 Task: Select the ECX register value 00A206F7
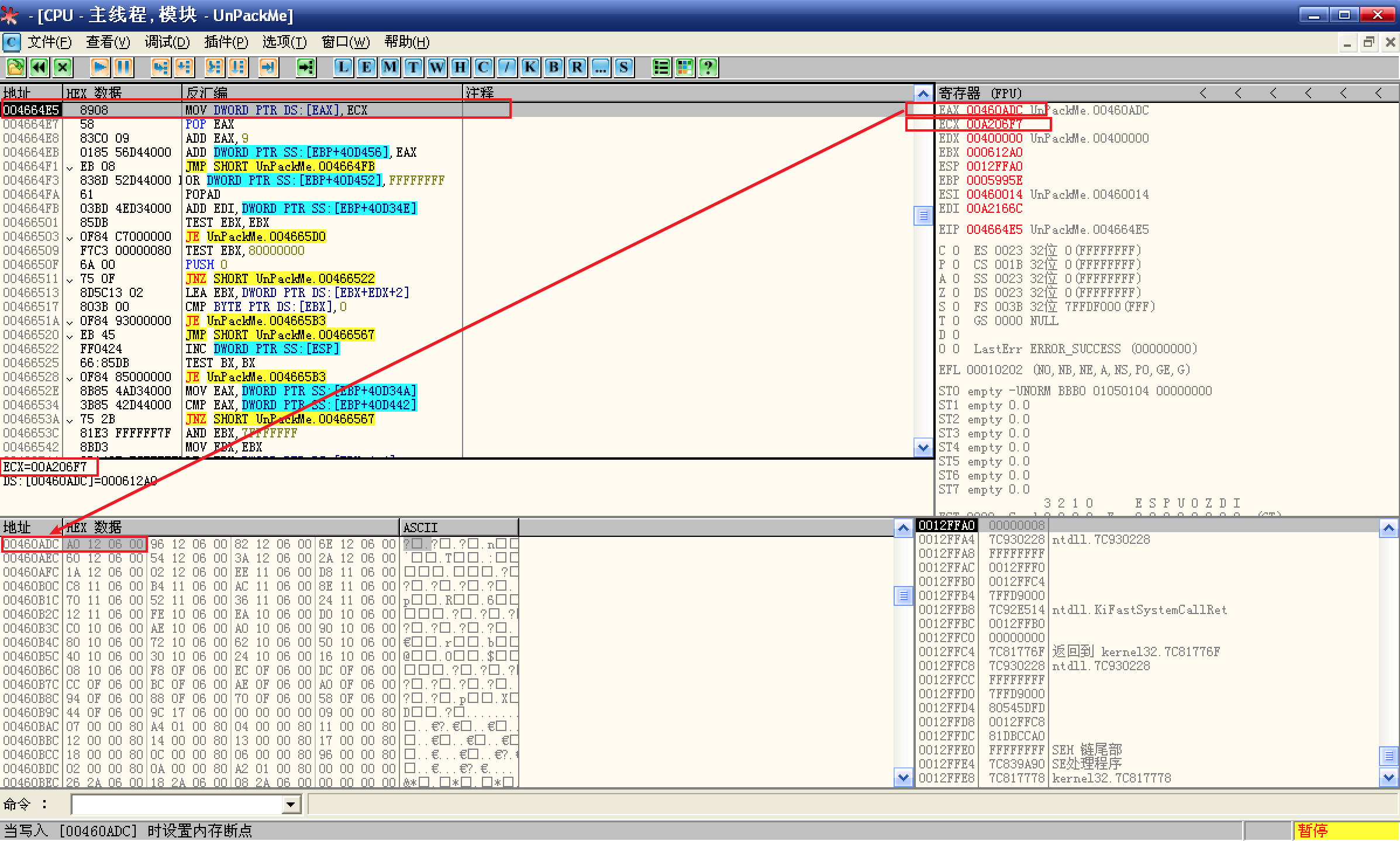[994, 124]
